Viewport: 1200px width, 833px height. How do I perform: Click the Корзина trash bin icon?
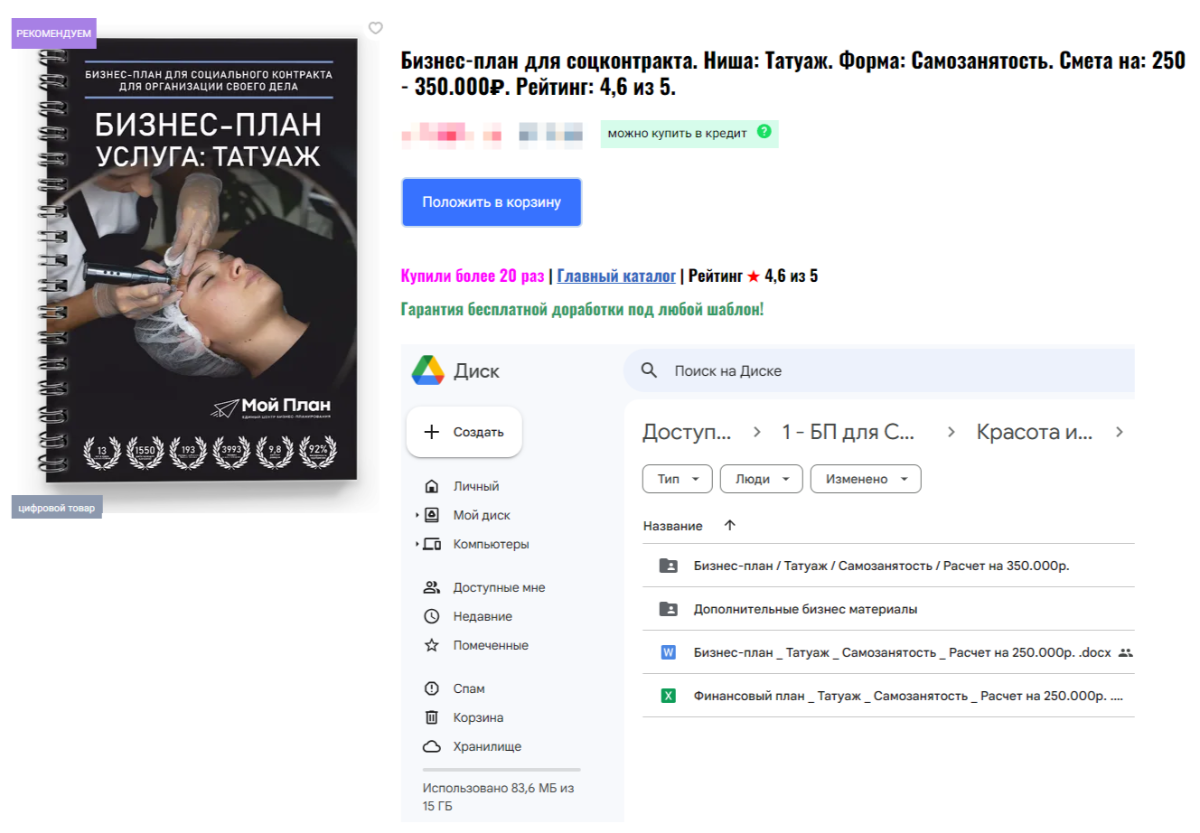pyautogui.click(x=432, y=718)
